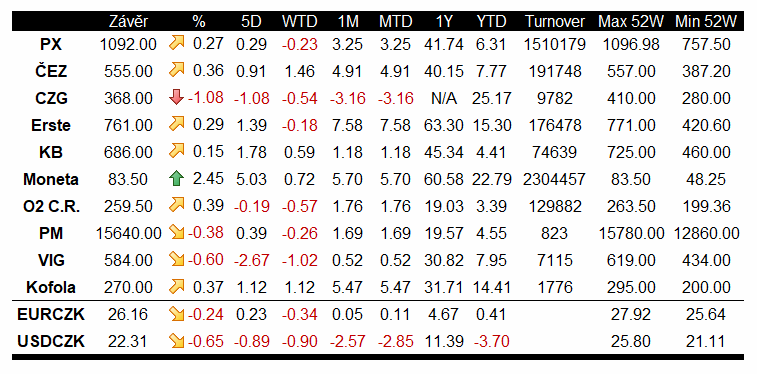The image size is (757, 374).
Task: Click the Kofola row label
Action: [51, 288]
